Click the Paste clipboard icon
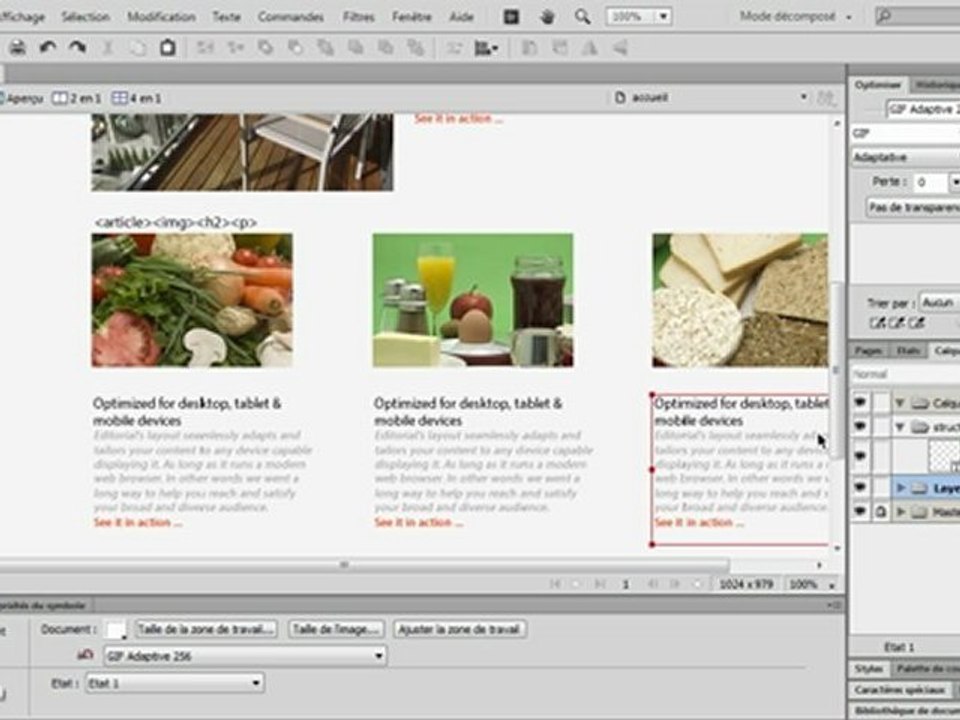960x720 pixels. pyautogui.click(x=168, y=48)
